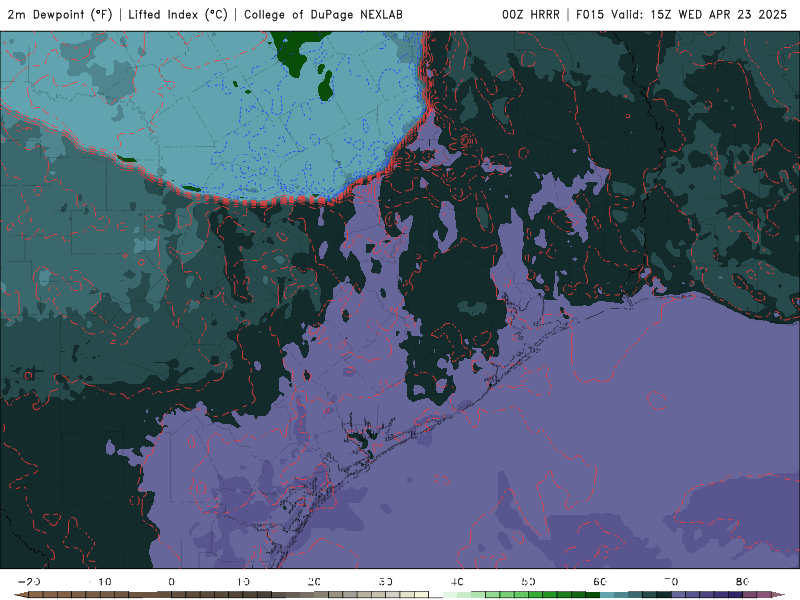
Task: Click 'College of DuPage NEXLAB' text
Action: [x=323, y=14]
